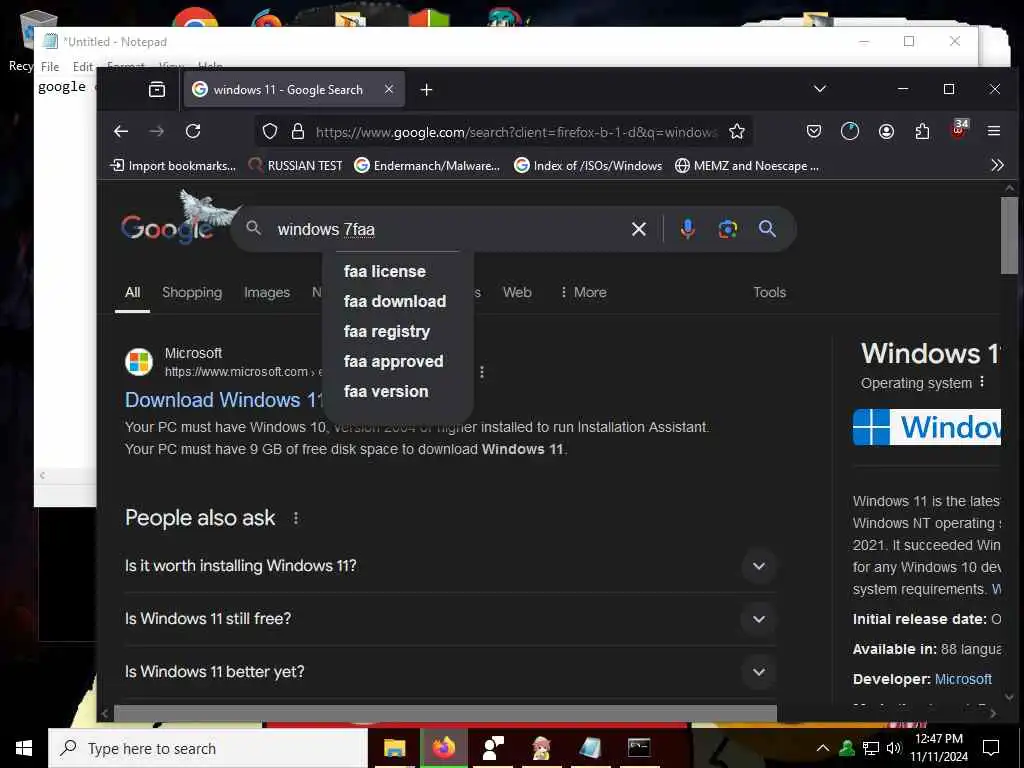The image size is (1024, 768).
Task: Open People also ask options dots
Action: click(296, 518)
